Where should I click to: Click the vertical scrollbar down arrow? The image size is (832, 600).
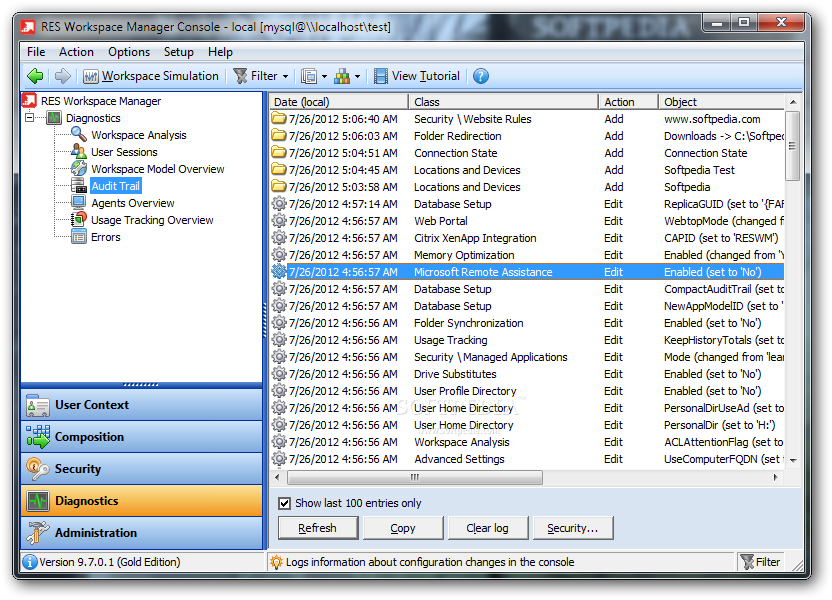[x=793, y=460]
